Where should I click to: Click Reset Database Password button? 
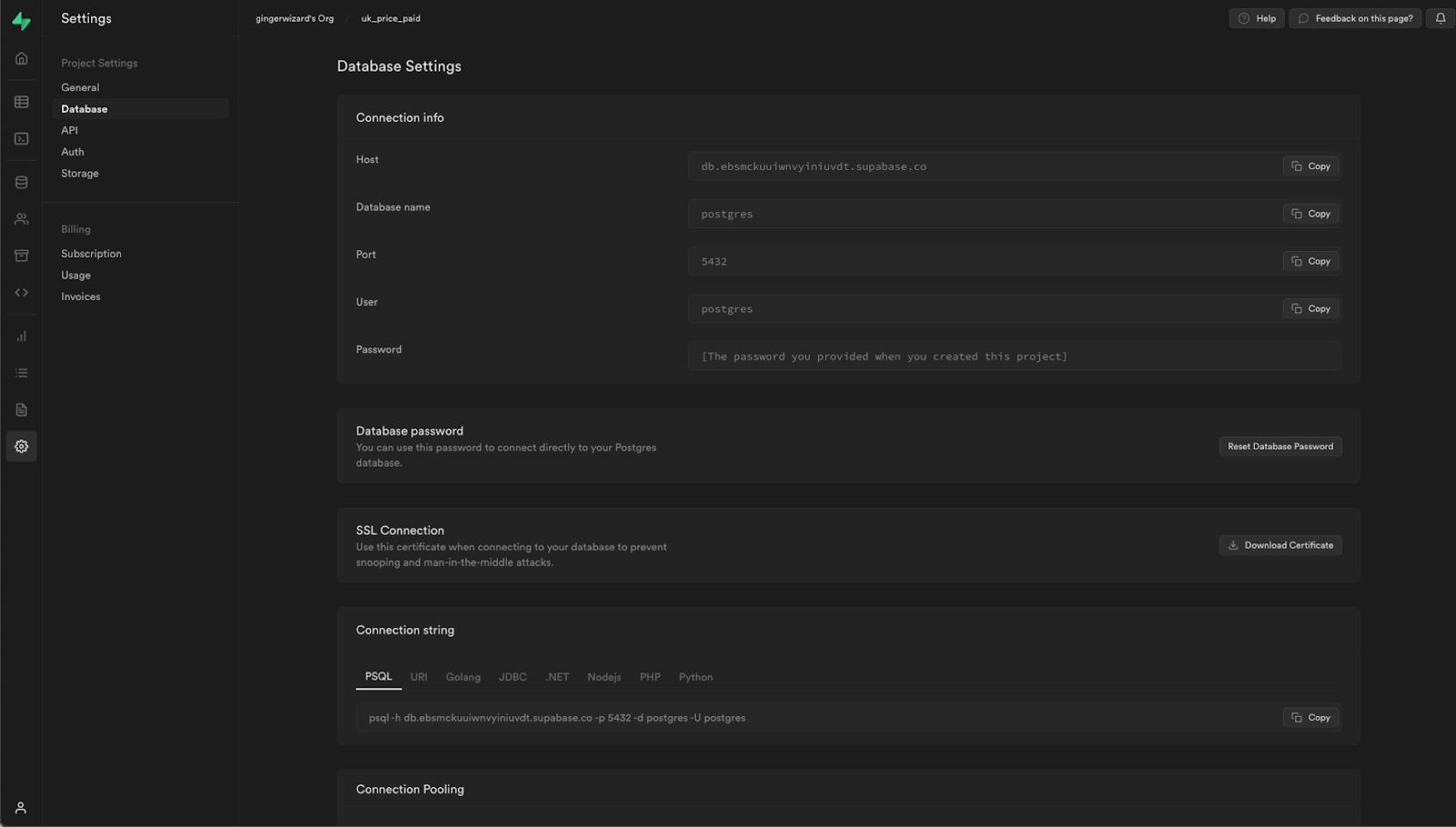pos(1279,447)
